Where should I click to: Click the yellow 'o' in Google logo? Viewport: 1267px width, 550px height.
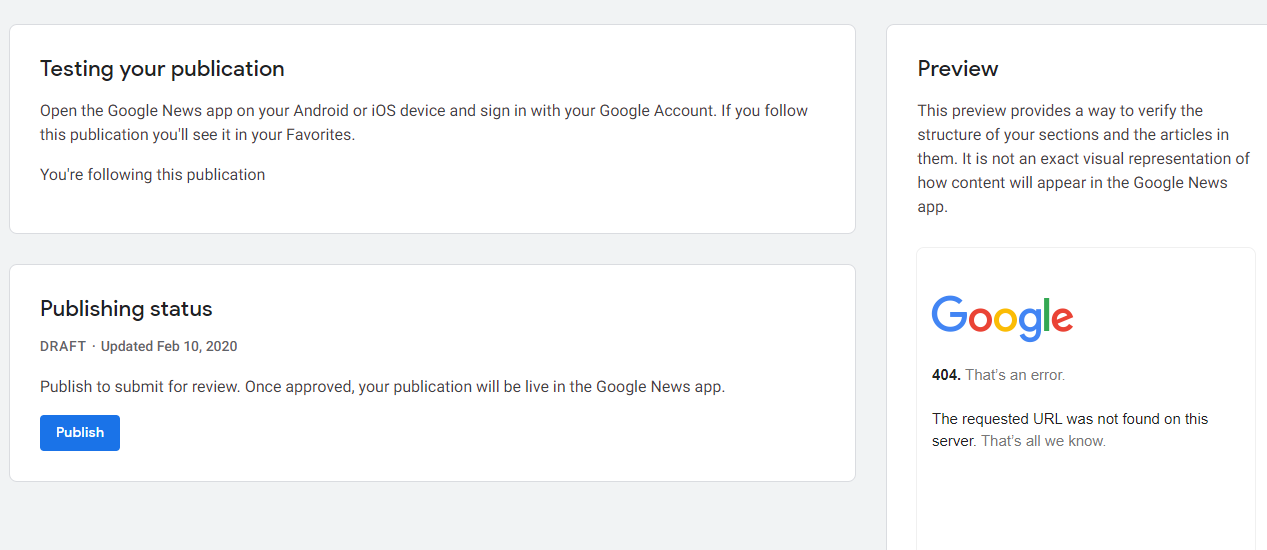(x=1008, y=320)
